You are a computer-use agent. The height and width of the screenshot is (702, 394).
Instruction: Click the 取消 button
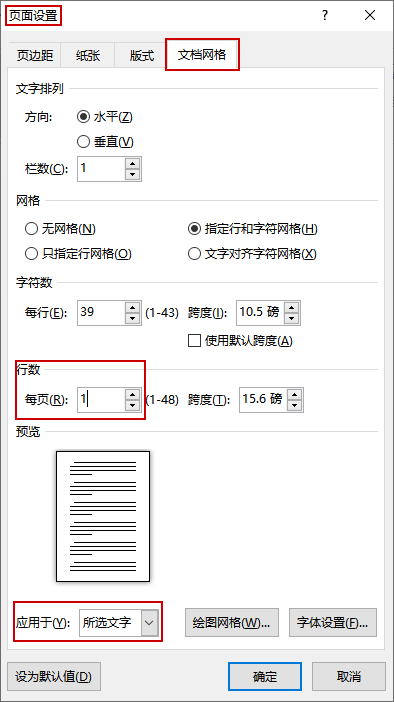click(x=349, y=676)
